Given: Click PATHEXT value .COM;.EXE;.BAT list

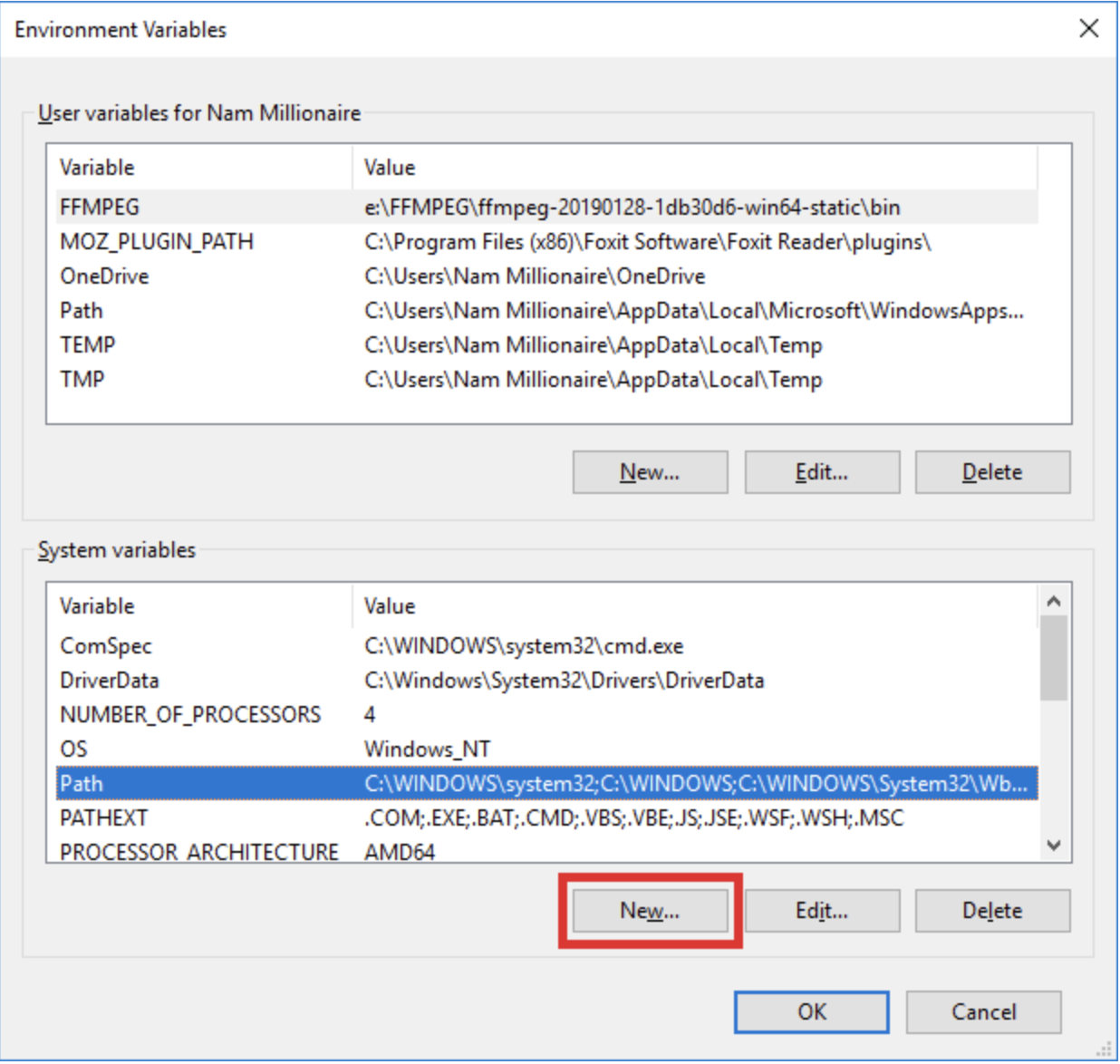Looking at the screenshot, I should pos(634,818).
